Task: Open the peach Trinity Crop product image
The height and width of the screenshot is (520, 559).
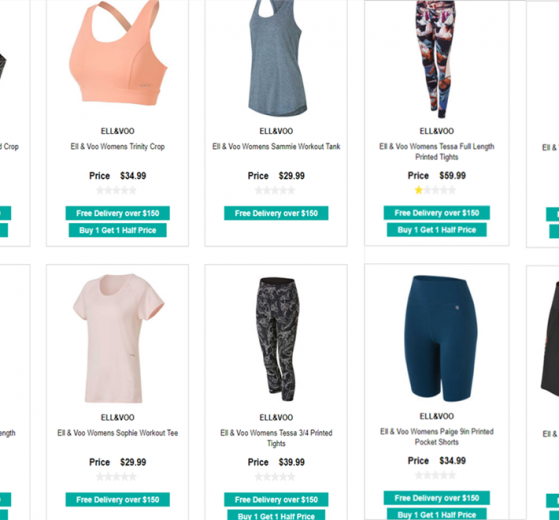Action: tap(118, 53)
